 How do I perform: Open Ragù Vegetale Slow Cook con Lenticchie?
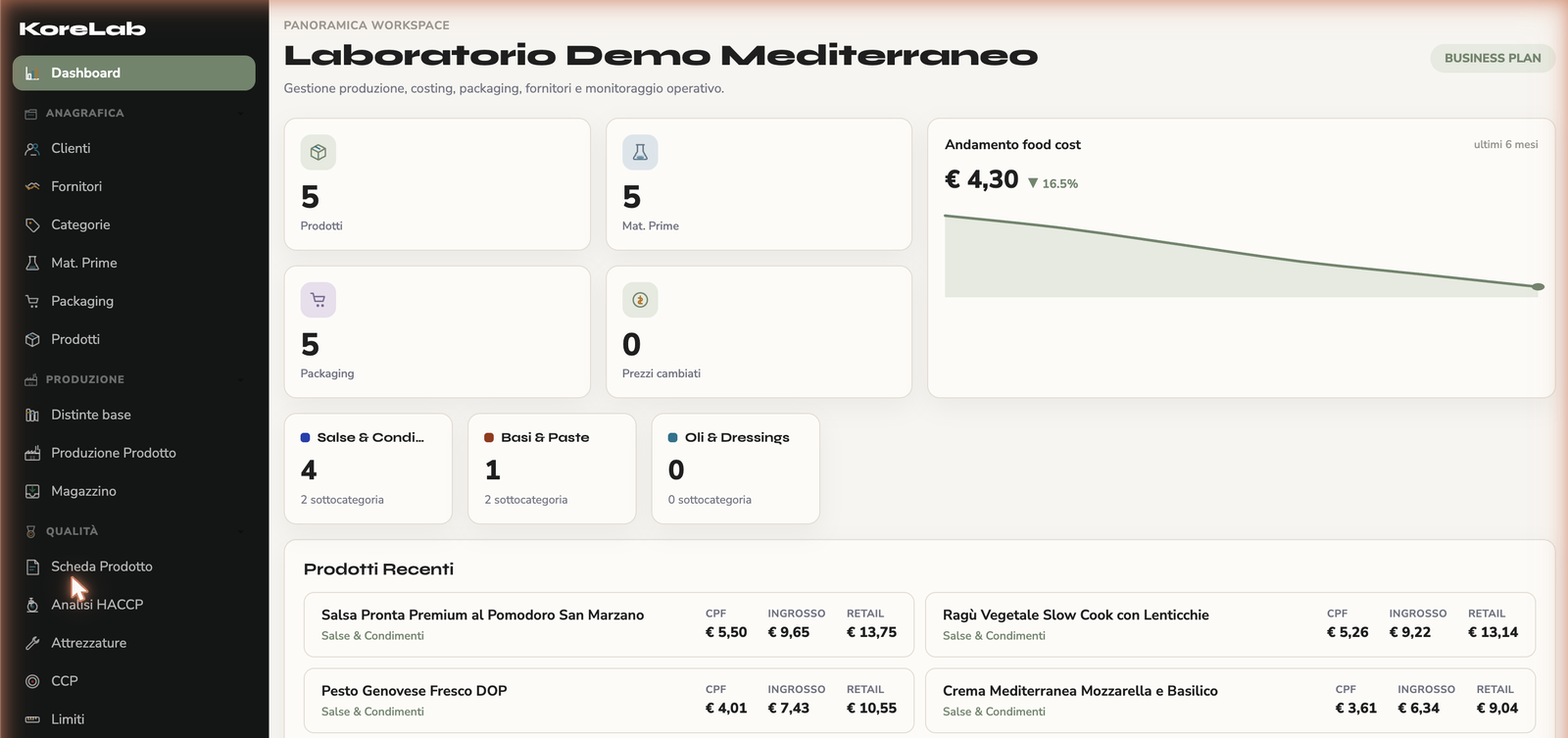[1231, 624]
